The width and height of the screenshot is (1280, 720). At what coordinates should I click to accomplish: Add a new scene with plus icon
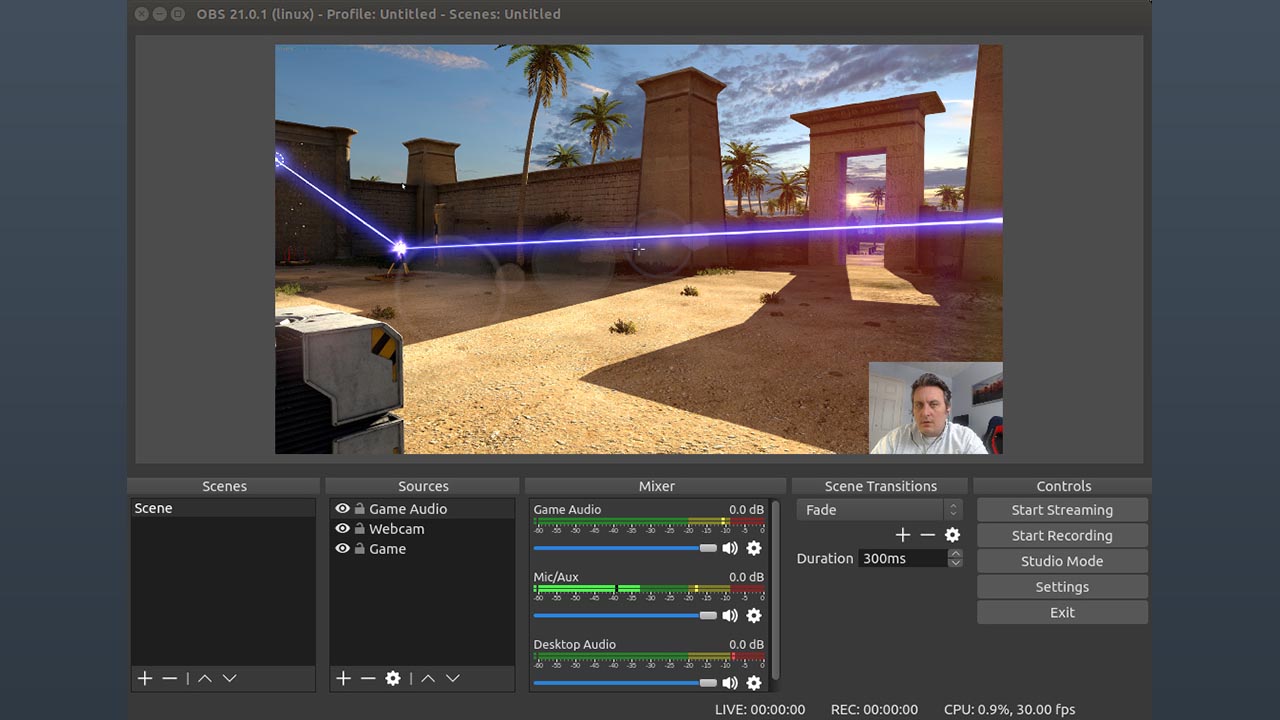tap(145, 678)
